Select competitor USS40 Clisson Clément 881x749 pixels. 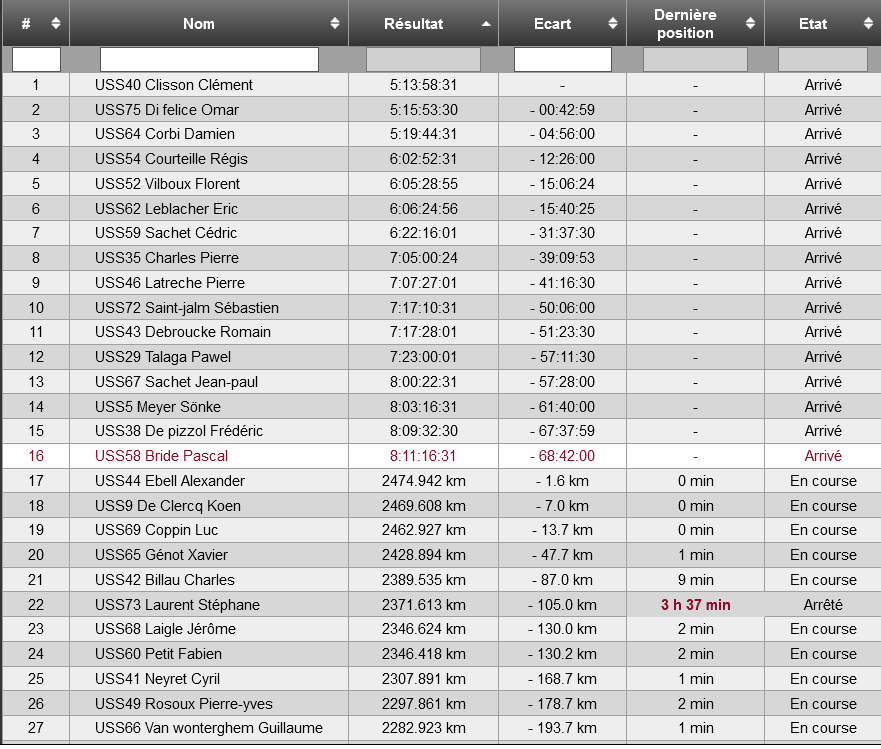click(174, 85)
